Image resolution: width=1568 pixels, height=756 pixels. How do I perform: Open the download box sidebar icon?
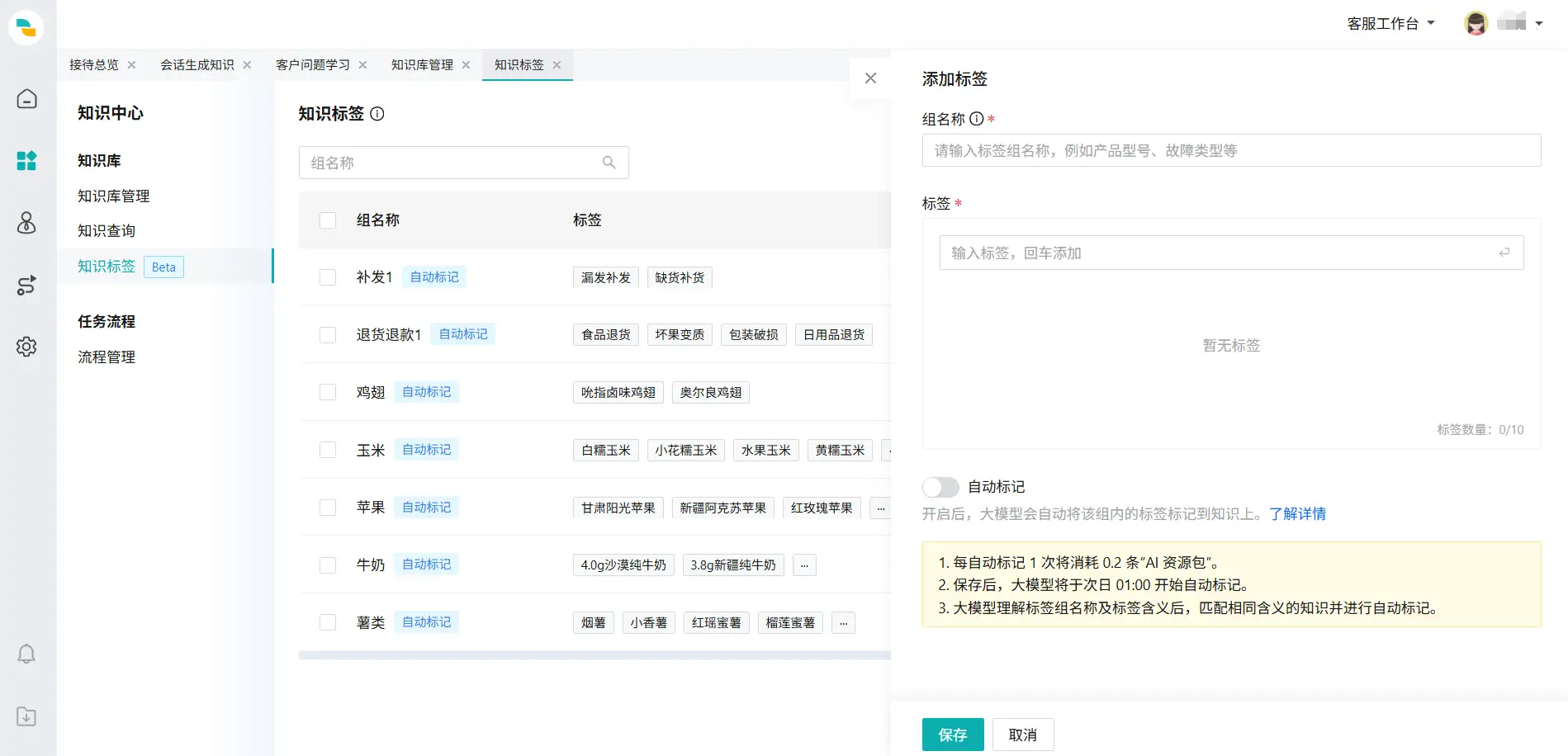tap(26, 716)
